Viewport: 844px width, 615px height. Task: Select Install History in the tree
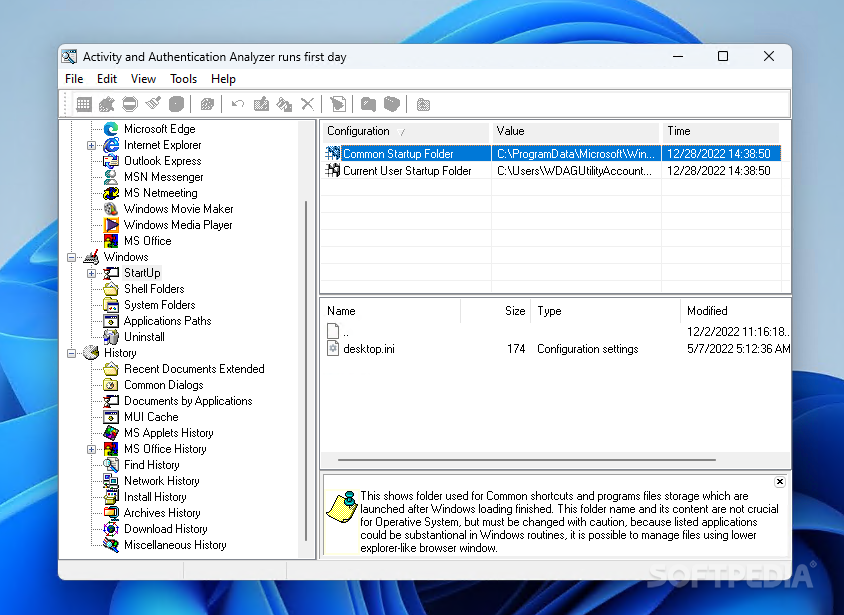point(155,497)
